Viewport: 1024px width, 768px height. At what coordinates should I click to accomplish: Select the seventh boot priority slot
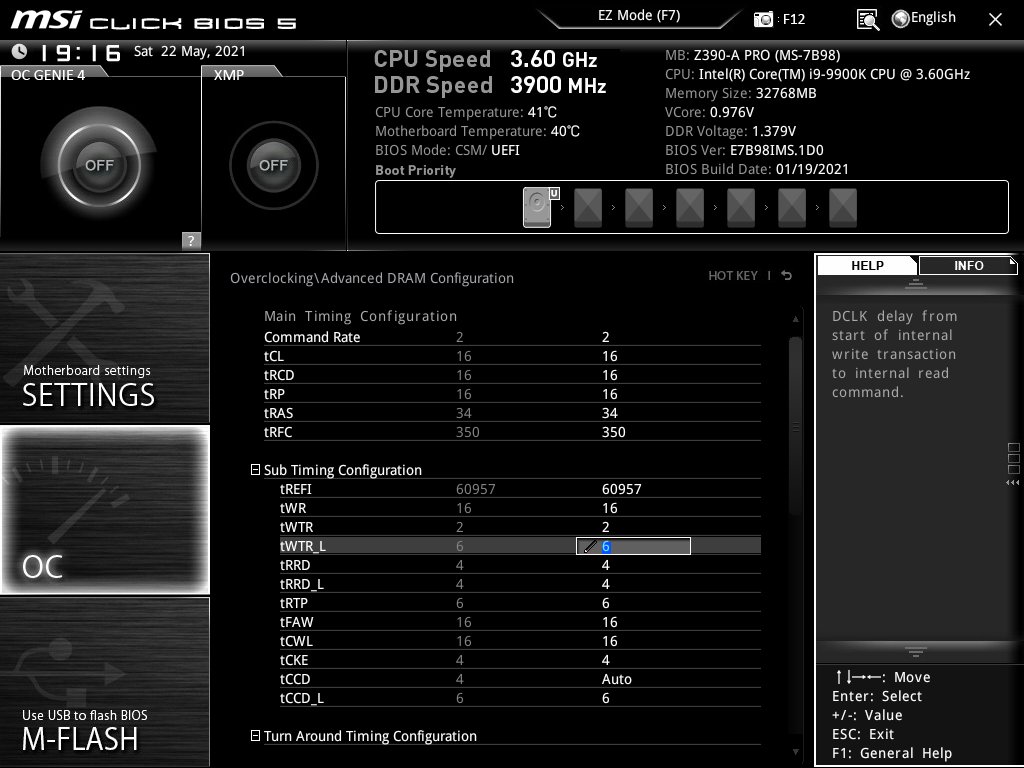coord(842,208)
